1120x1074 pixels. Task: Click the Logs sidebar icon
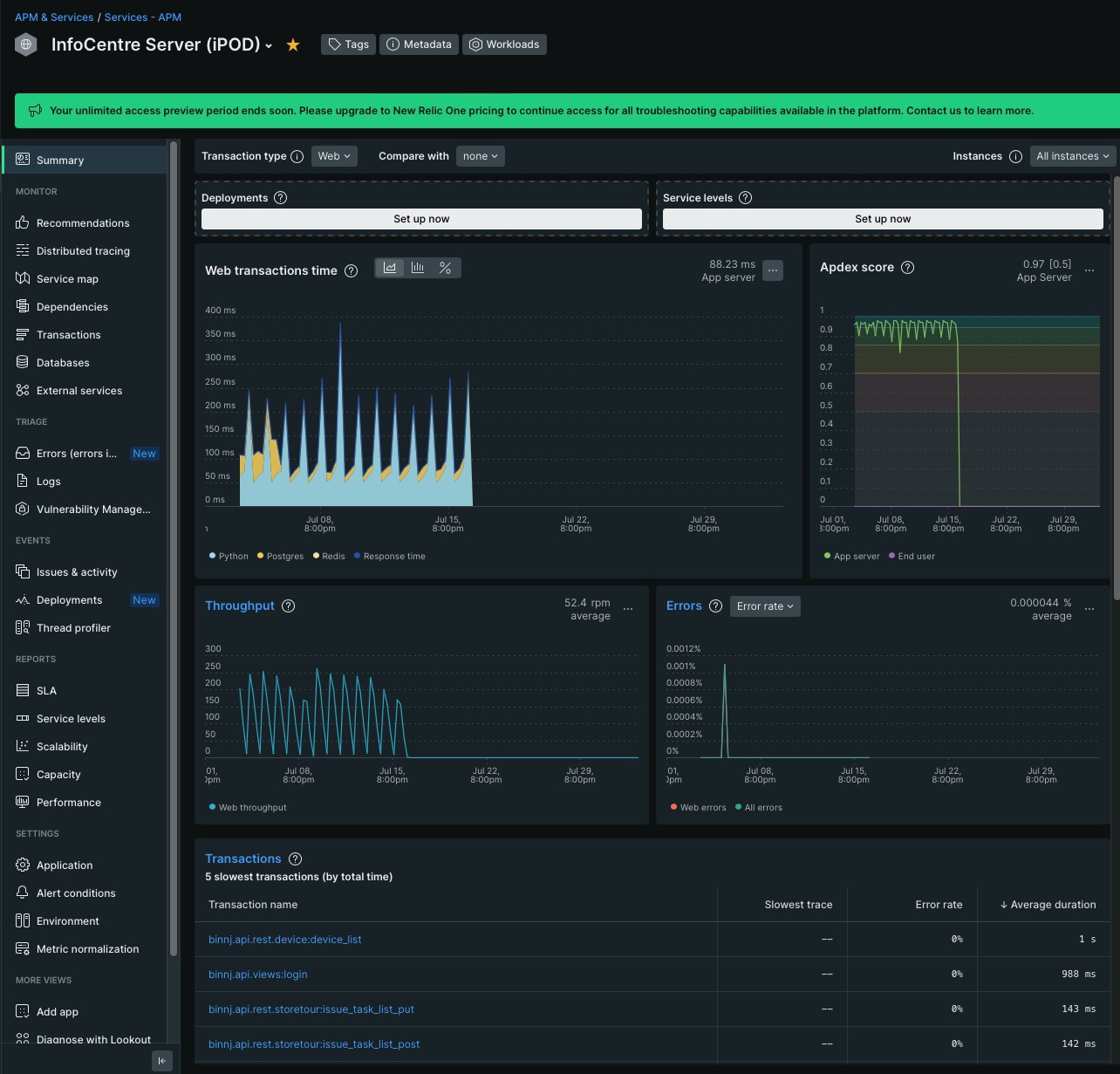(23, 481)
